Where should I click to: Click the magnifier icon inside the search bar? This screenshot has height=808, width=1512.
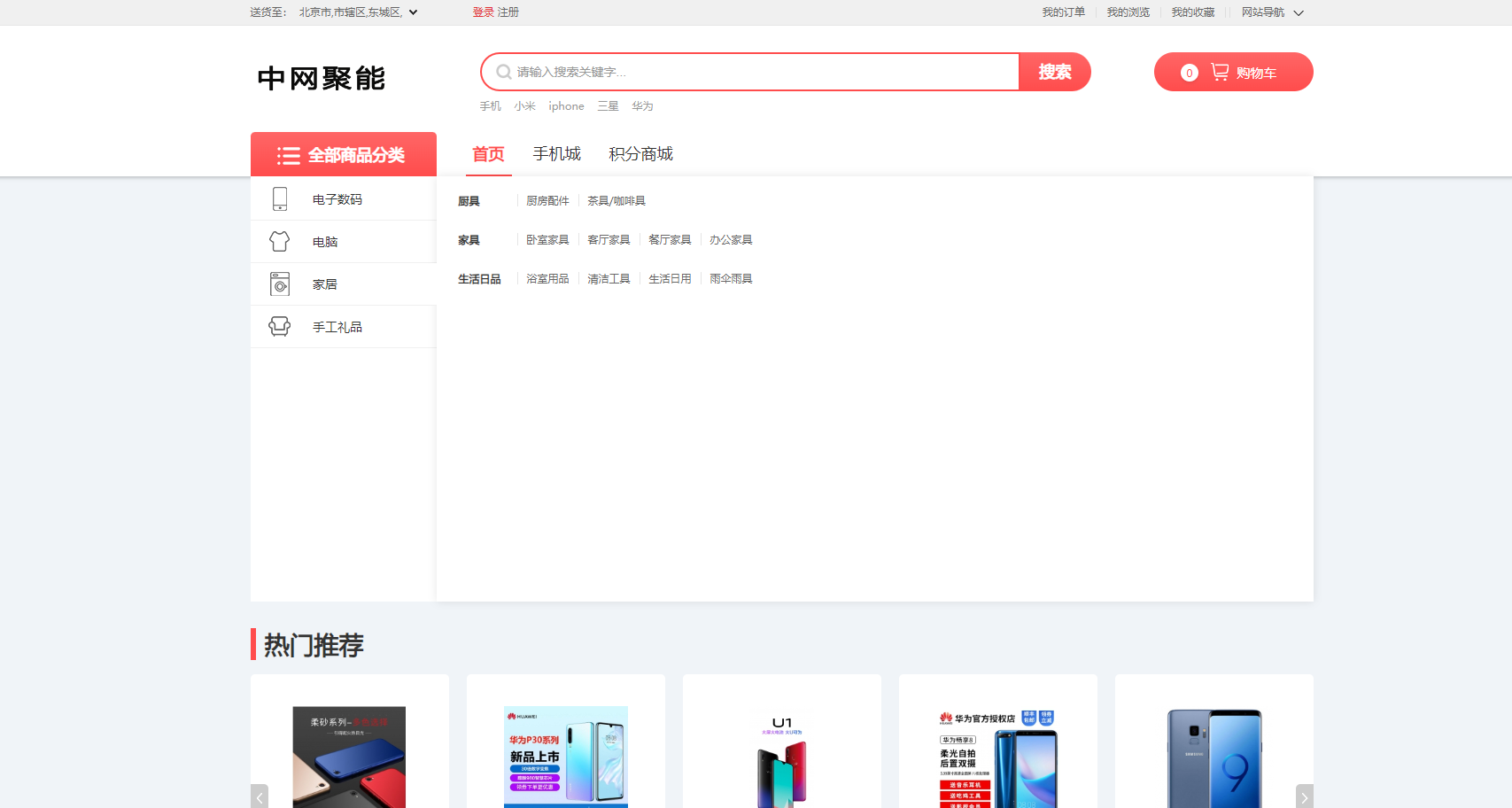pyautogui.click(x=503, y=72)
